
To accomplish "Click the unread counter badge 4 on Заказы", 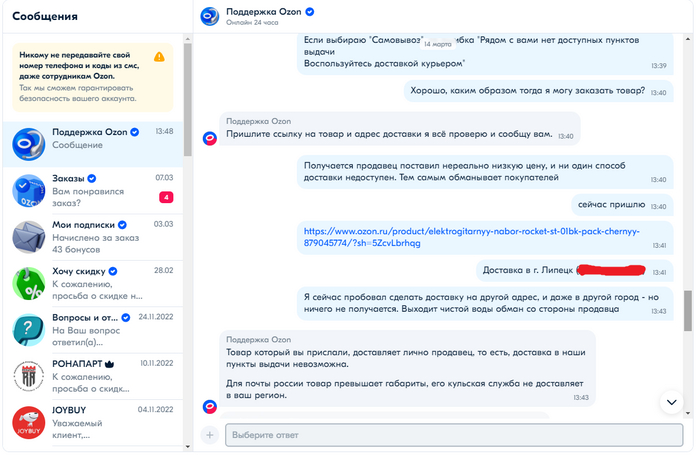I will [166, 197].
